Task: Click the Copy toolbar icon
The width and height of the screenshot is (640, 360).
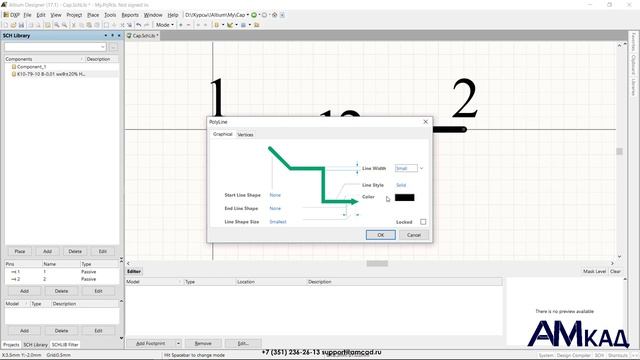Action: click(81, 25)
